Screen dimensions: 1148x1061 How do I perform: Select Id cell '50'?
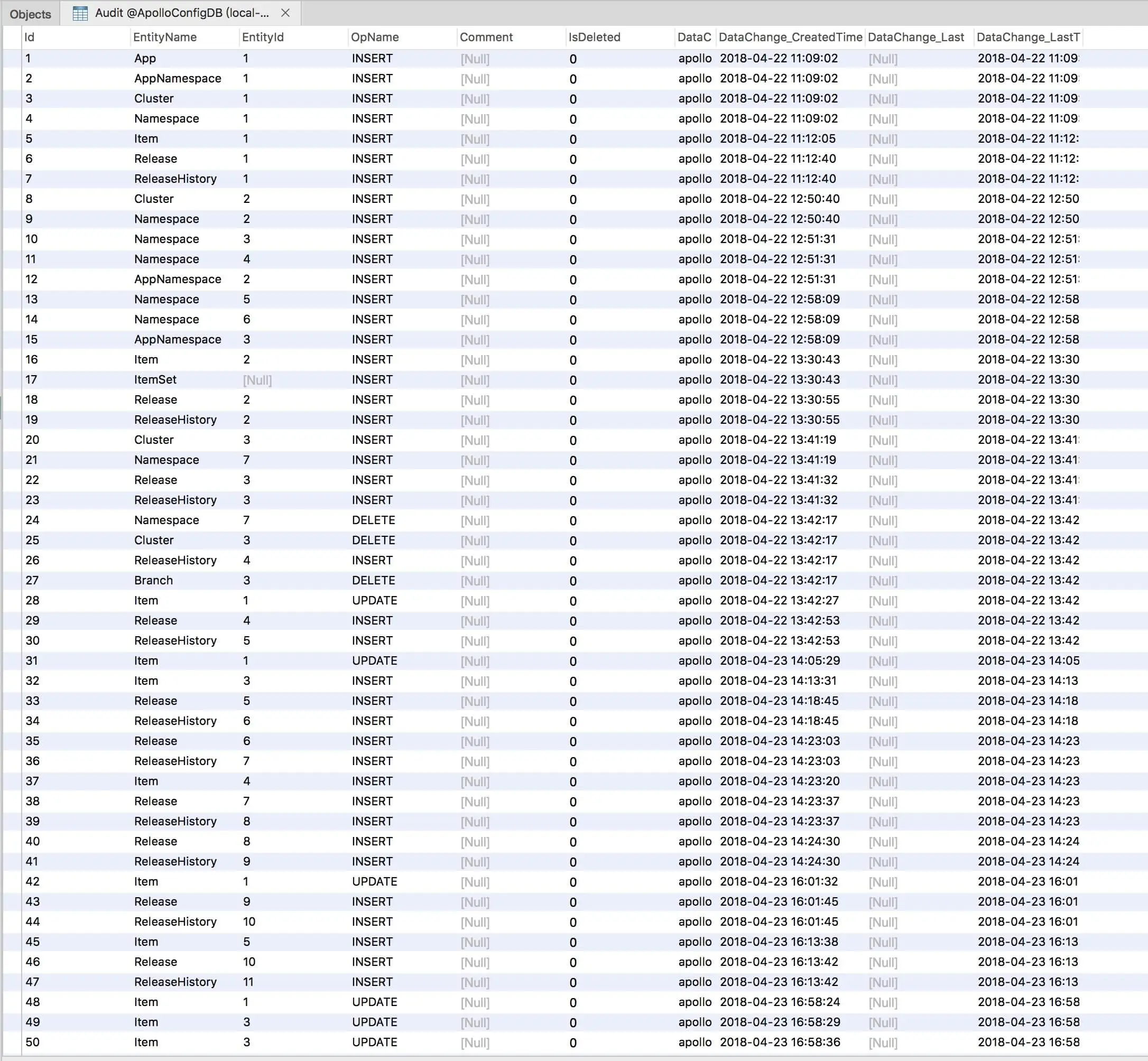pyautogui.click(x=33, y=1042)
